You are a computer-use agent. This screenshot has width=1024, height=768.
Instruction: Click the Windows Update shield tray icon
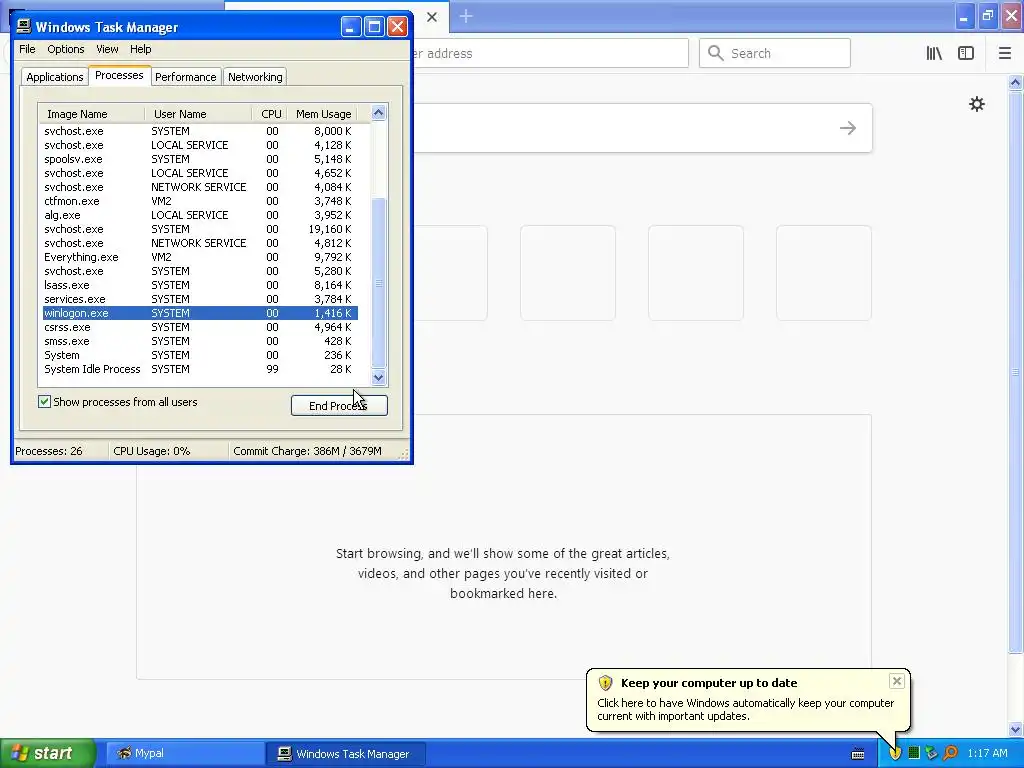click(895, 753)
